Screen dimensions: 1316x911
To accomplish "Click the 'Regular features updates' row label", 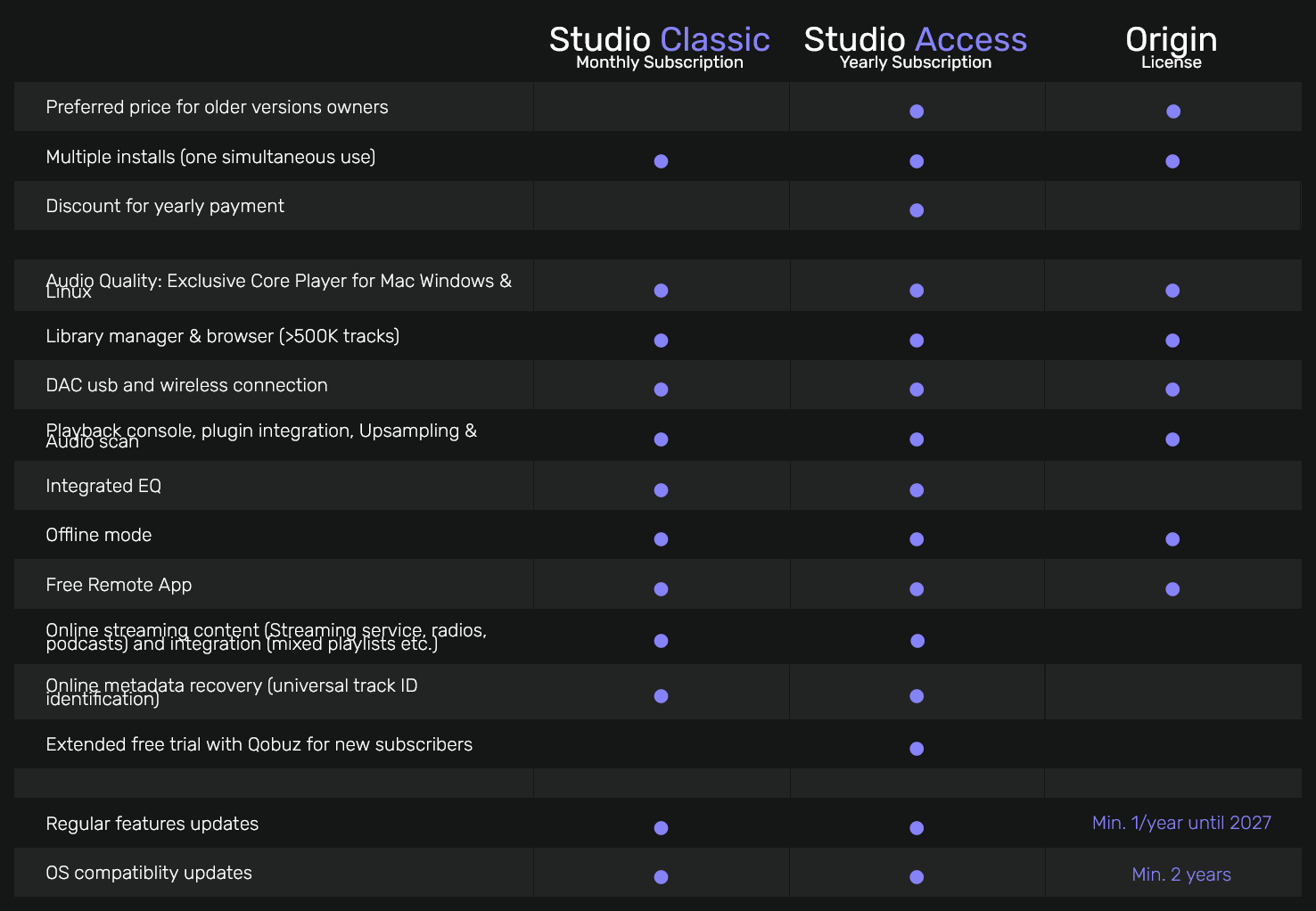I will pyautogui.click(x=152, y=824).
